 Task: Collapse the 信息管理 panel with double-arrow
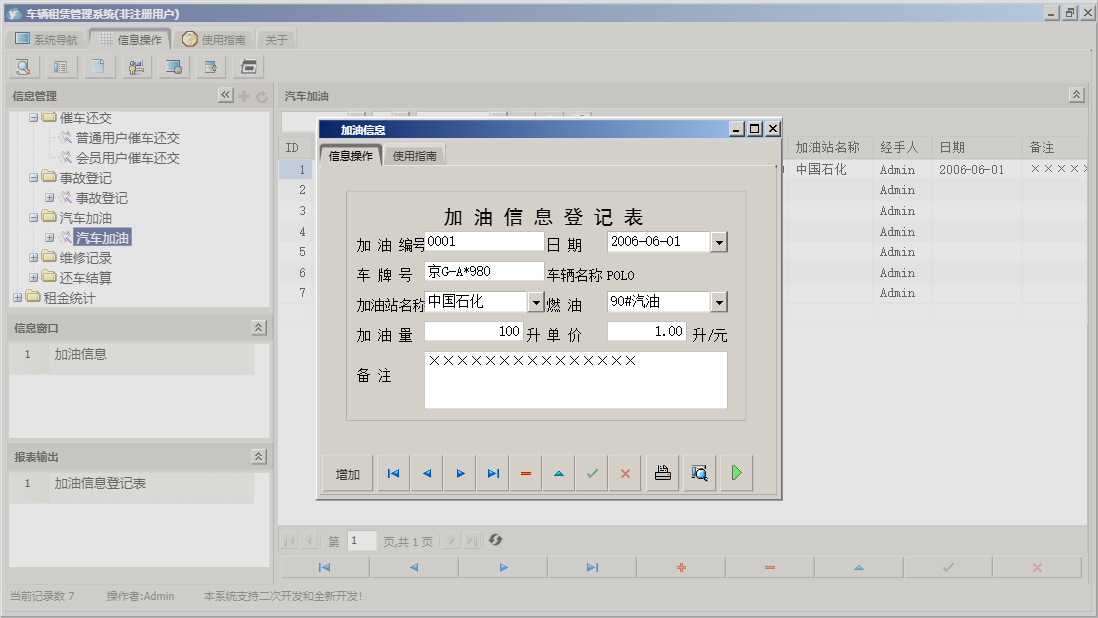pos(225,95)
